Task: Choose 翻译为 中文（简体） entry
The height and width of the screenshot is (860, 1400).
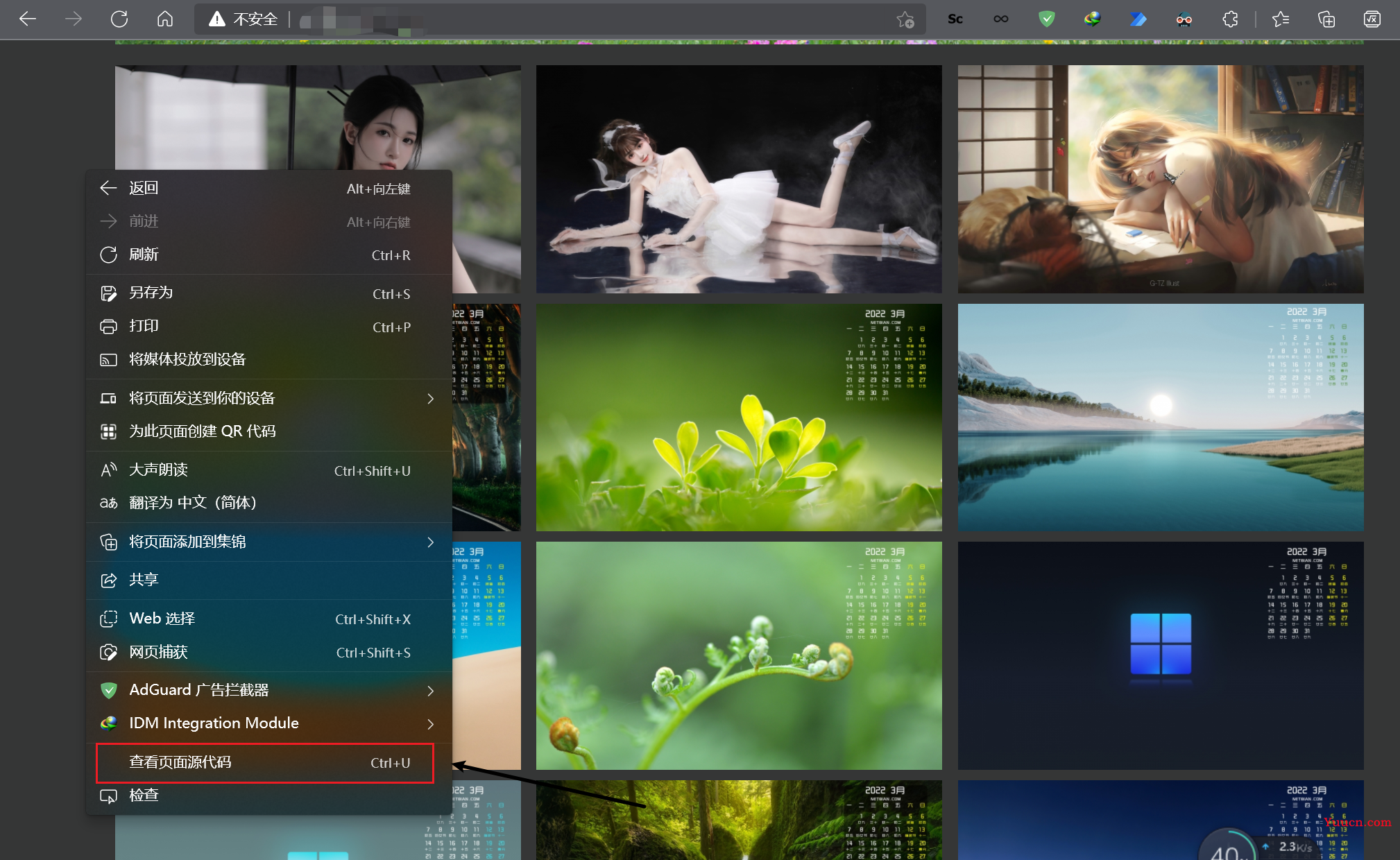Action: (269, 503)
